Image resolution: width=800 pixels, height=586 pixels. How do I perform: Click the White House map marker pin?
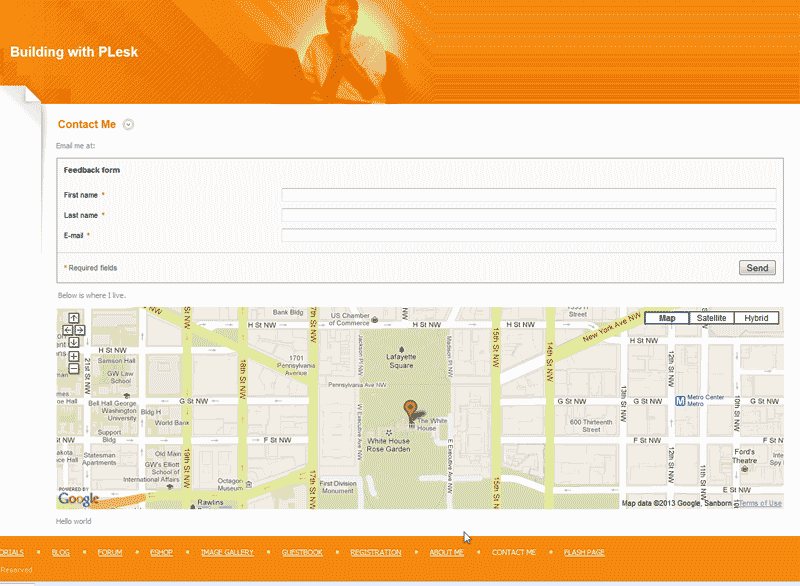pos(410,408)
